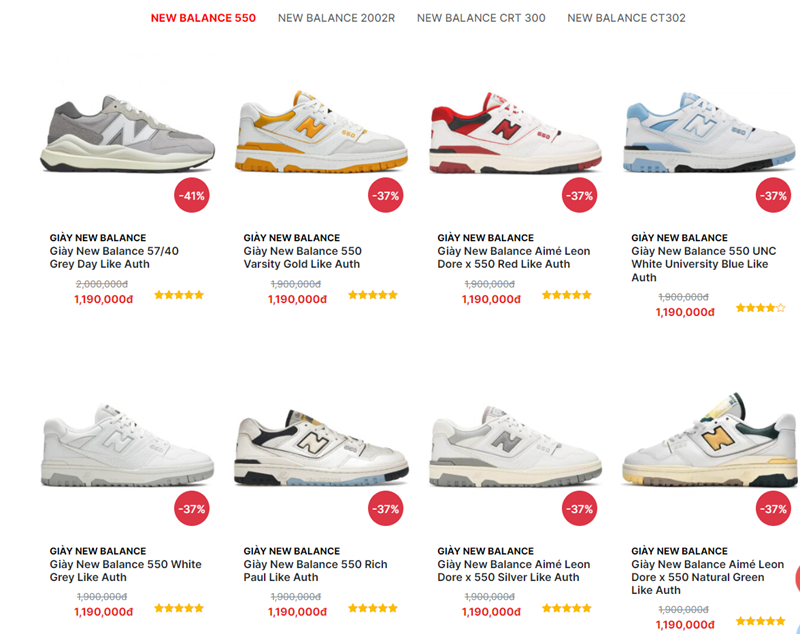800x634 pixels.
Task: Click the four-star rating on UNC shoe
Action: point(760,308)
